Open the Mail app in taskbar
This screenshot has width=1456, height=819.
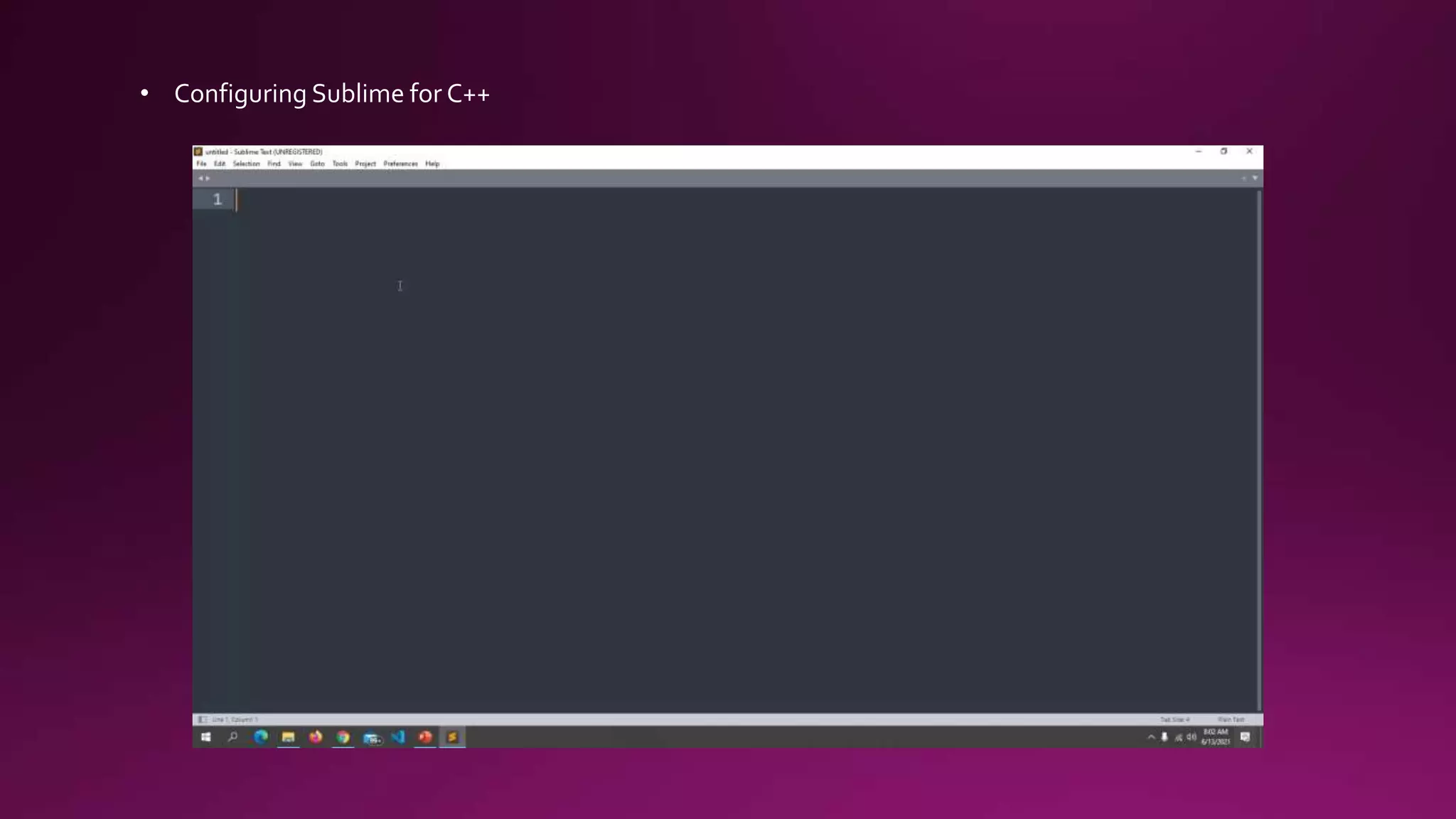coord(372,738)
